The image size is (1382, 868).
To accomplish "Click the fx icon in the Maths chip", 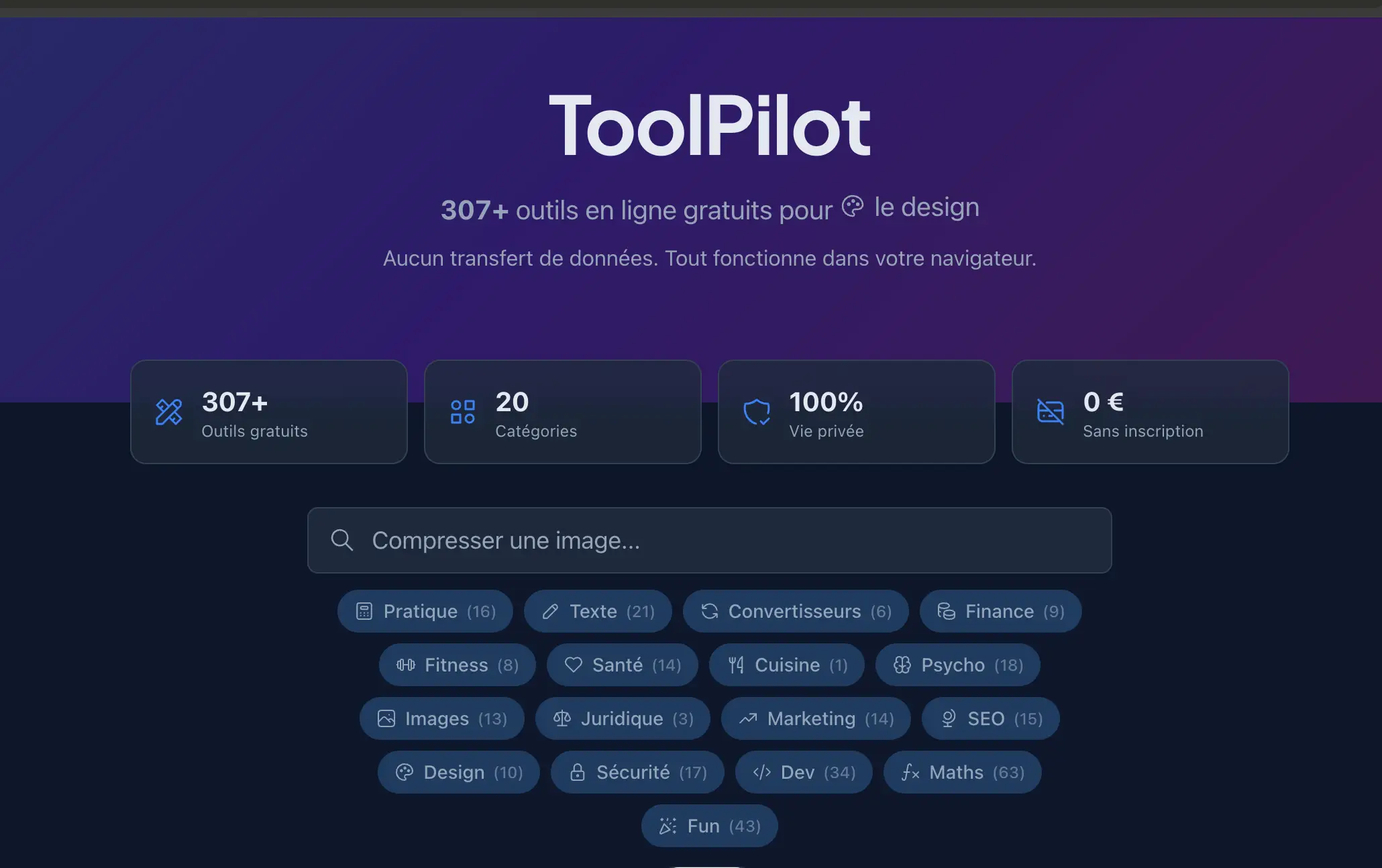I will (910, 772).
